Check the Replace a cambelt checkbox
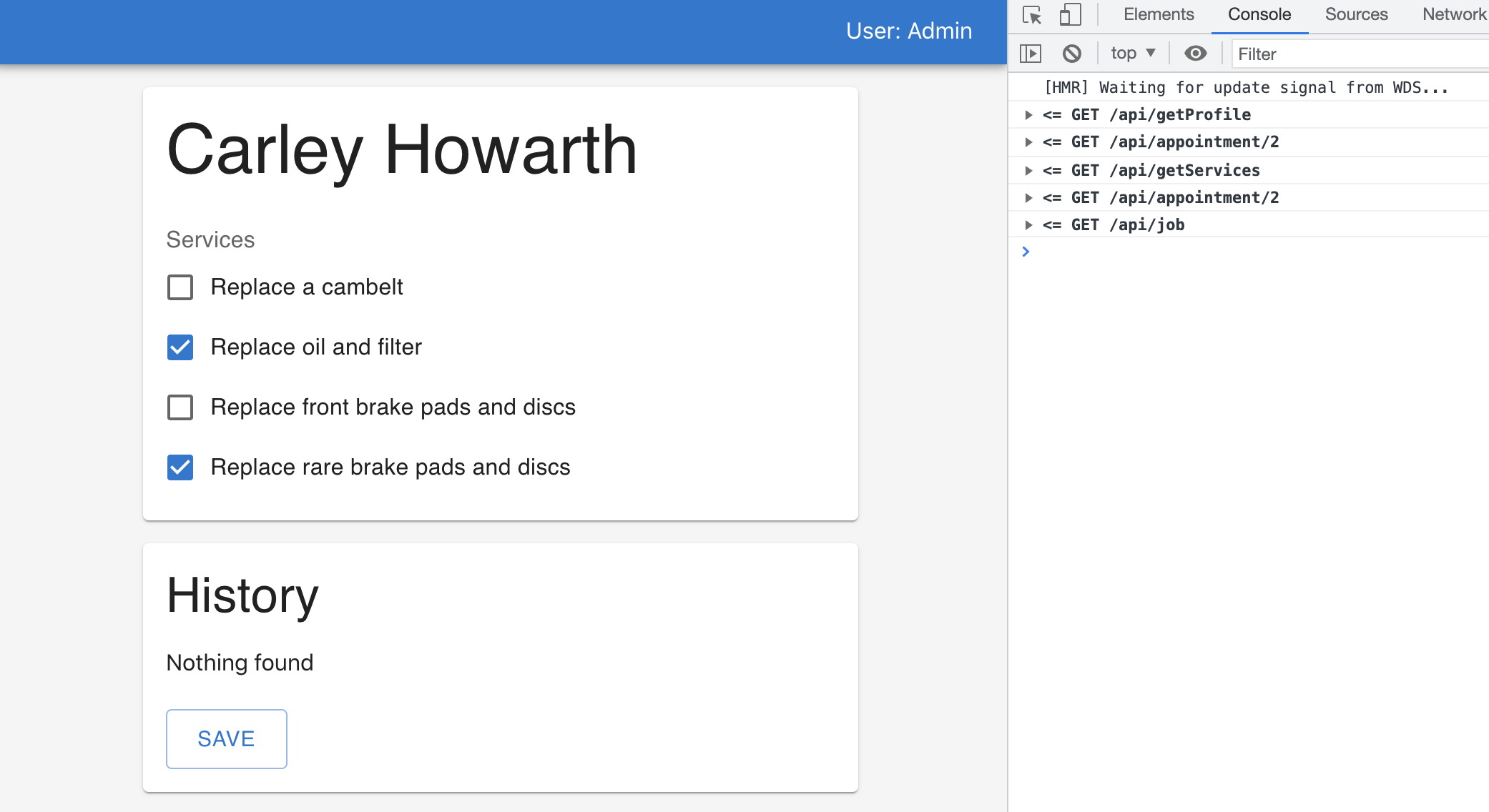 coord(180,287)
